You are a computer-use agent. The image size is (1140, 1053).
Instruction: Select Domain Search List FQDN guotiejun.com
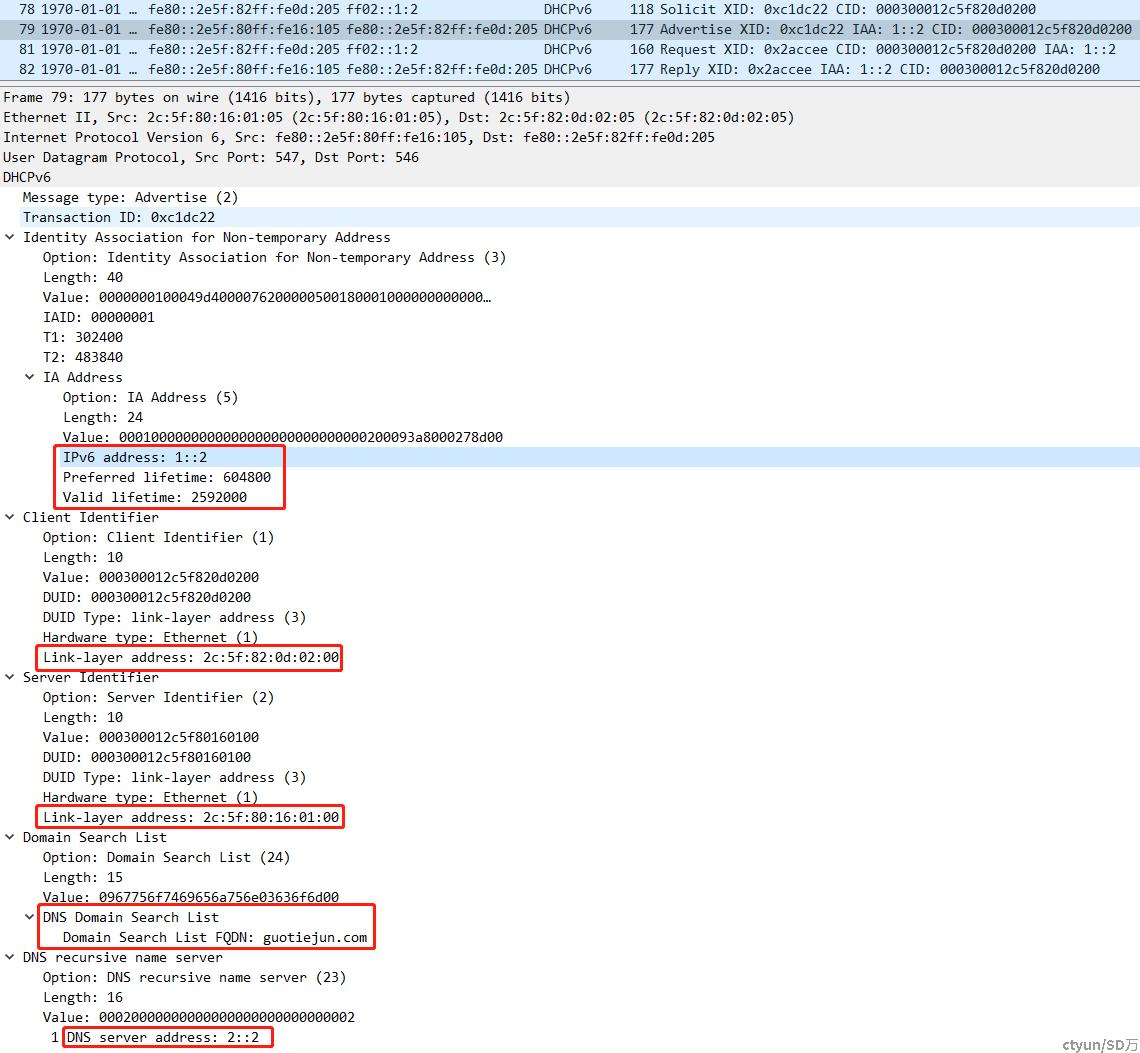coord(214,937)
